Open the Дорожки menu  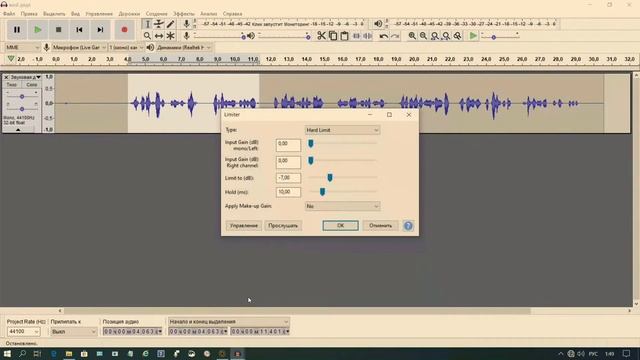click(129, 13)
